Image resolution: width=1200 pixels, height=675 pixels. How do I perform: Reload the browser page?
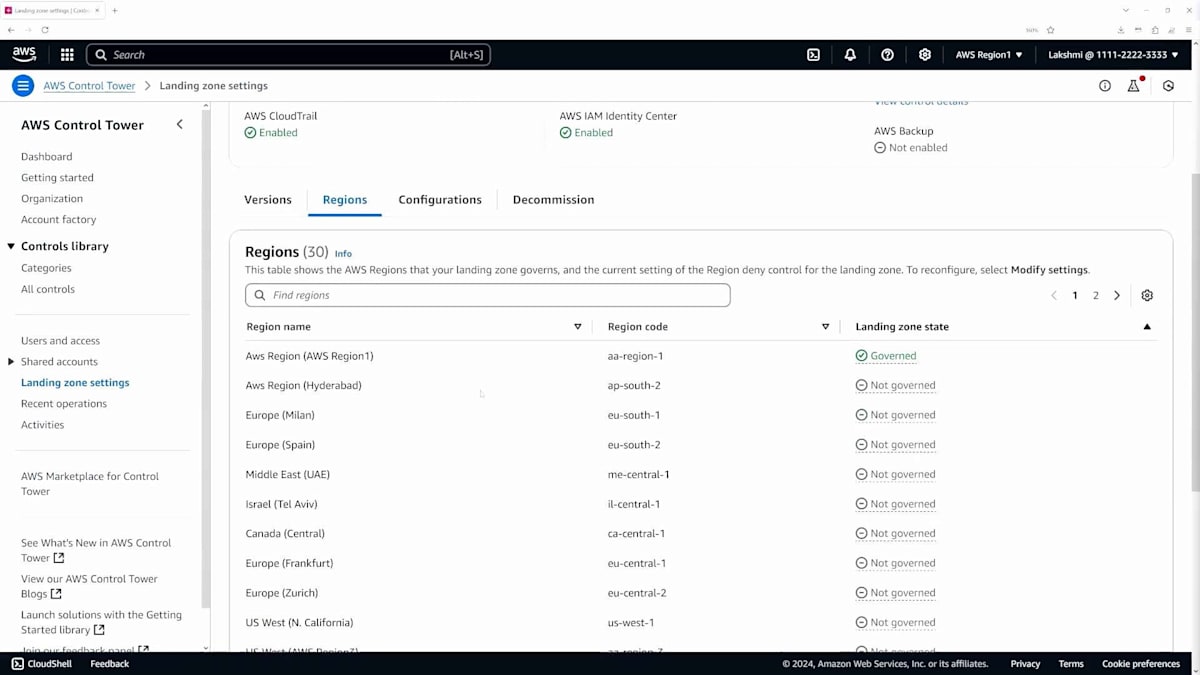pos(45,30)
